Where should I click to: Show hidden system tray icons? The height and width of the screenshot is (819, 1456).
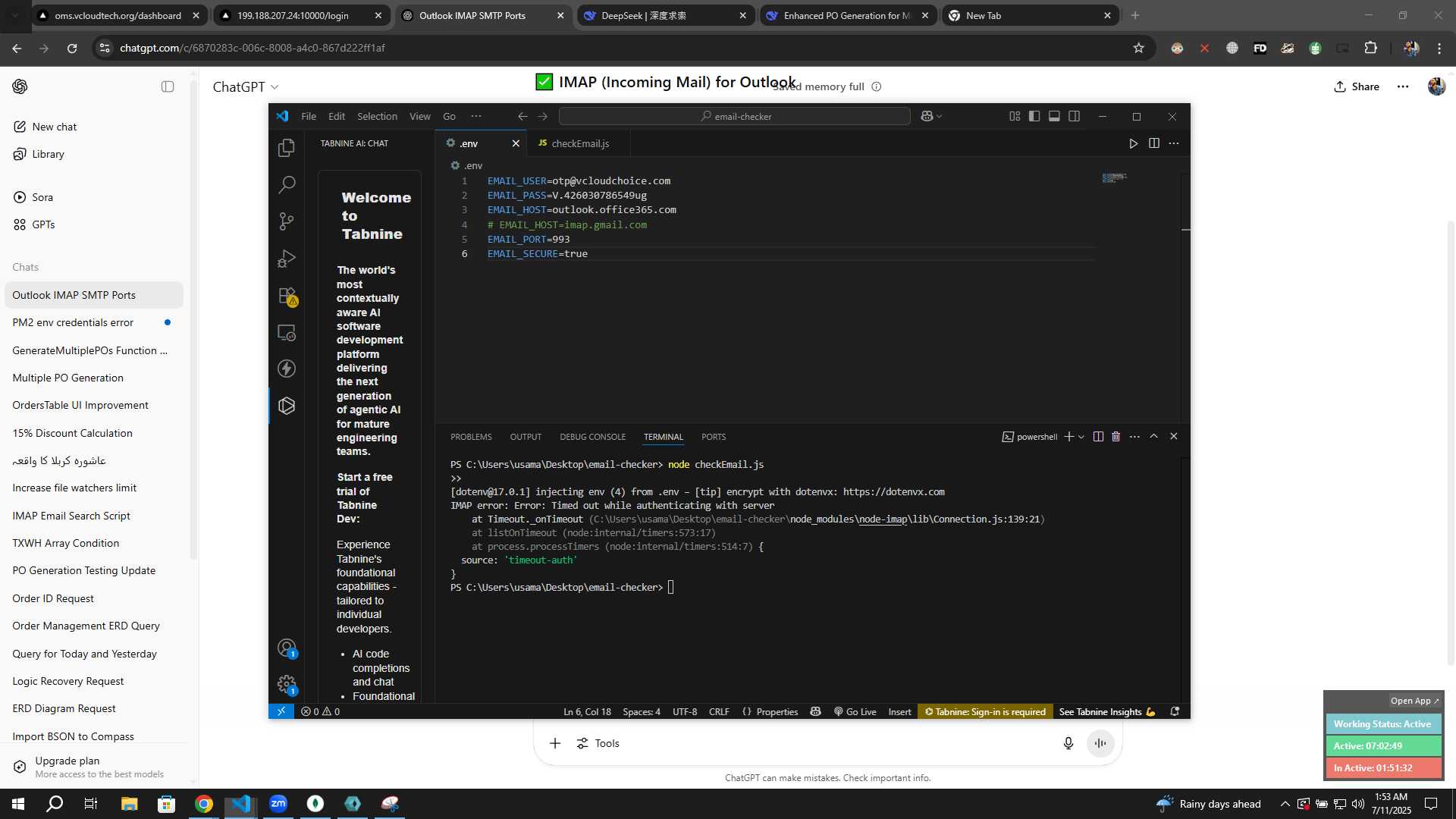point(1285,804)
